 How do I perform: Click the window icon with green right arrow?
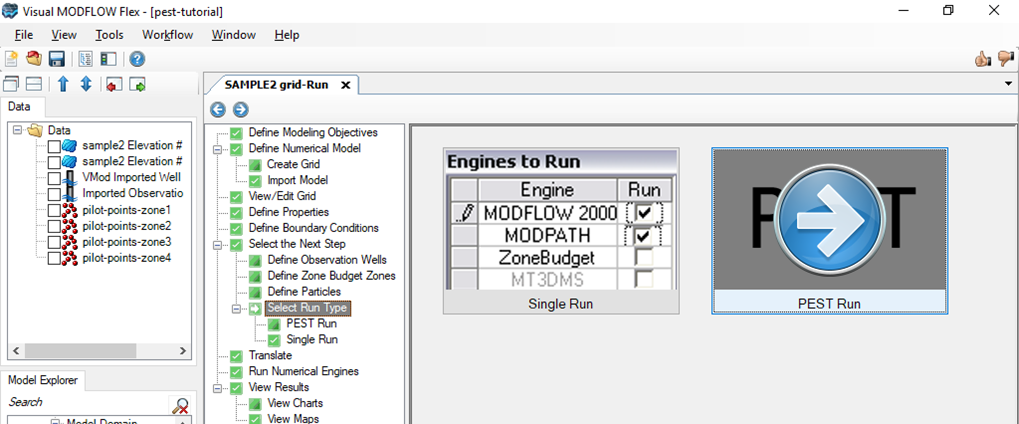coord(137,85)
